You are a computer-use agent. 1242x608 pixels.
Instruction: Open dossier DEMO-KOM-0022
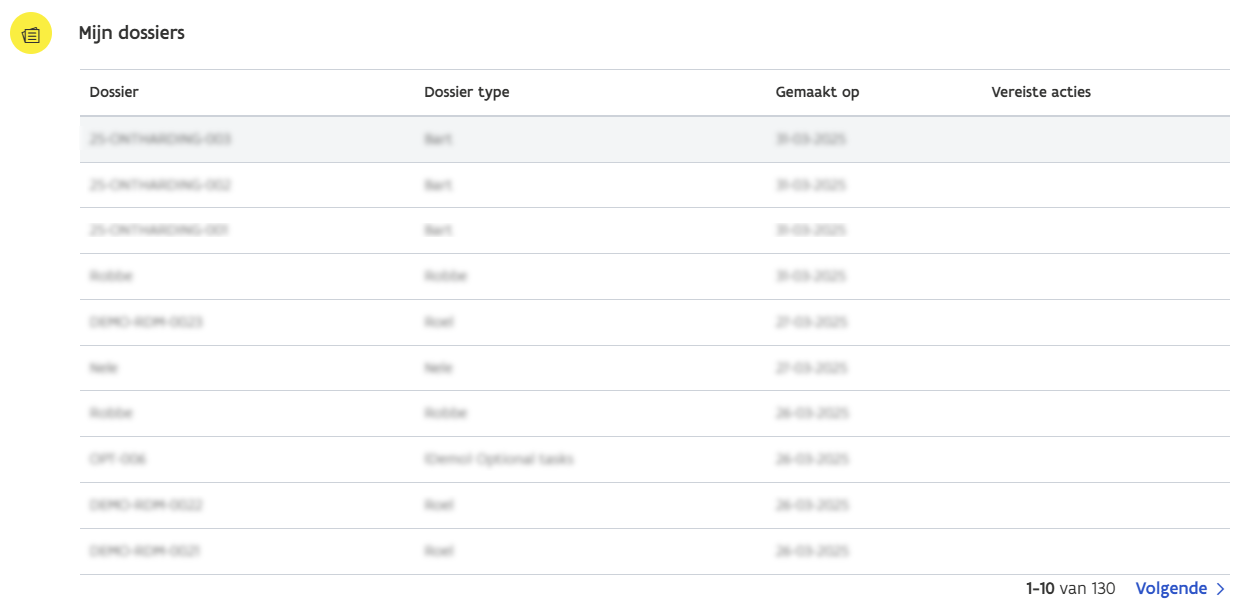146,505
